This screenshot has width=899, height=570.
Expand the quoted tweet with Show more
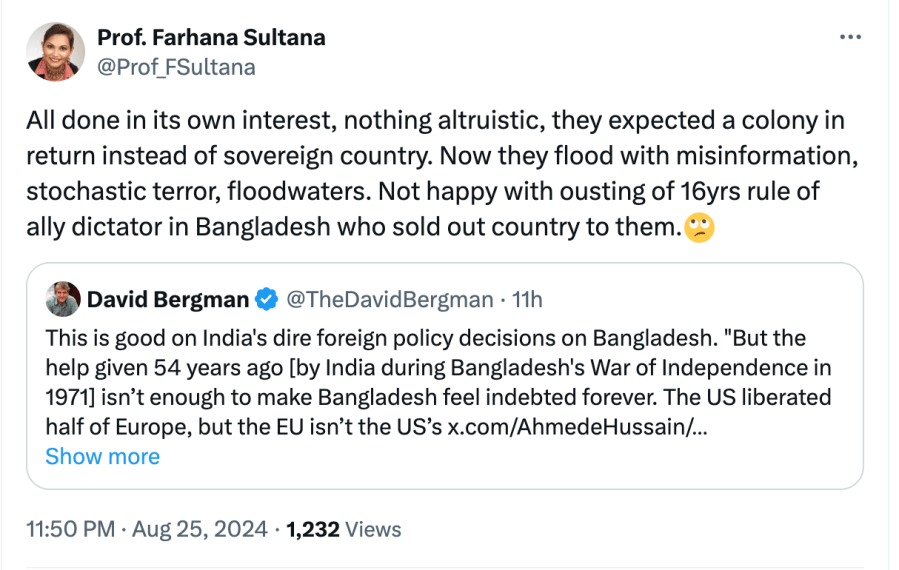[x=102, y=456]
